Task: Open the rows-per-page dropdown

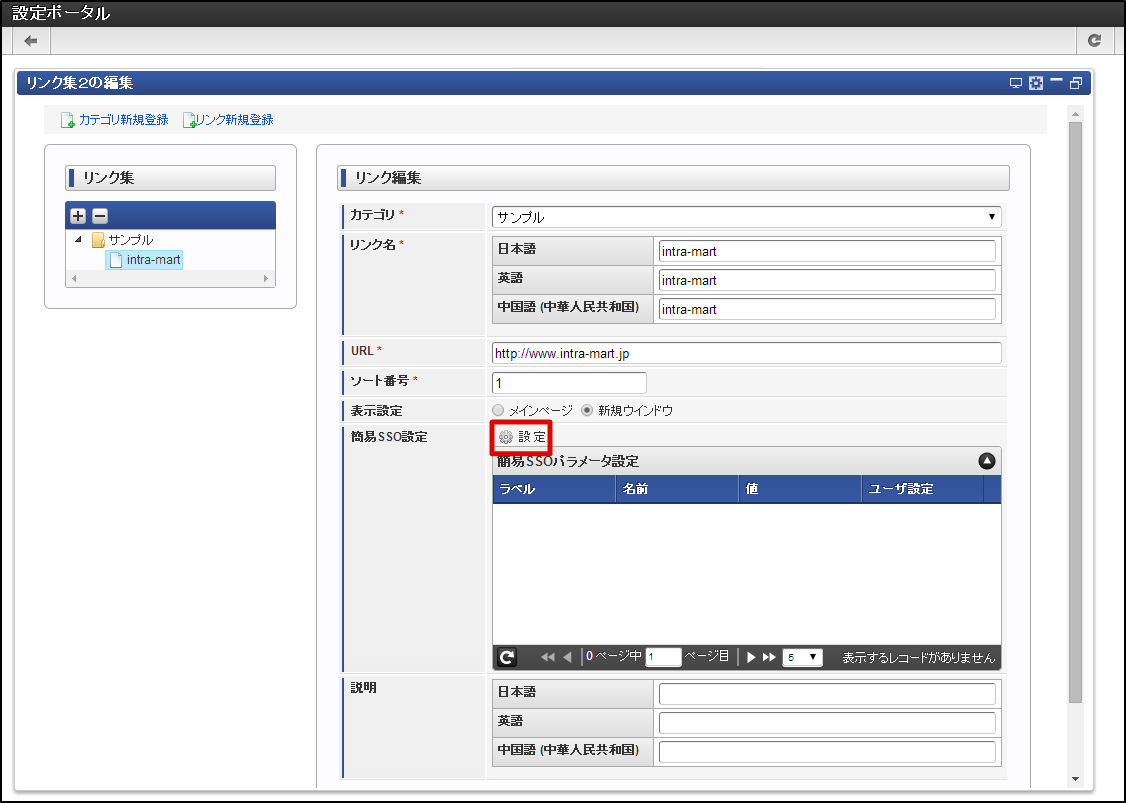Action: pyautogui.click(x=802, y=657)
